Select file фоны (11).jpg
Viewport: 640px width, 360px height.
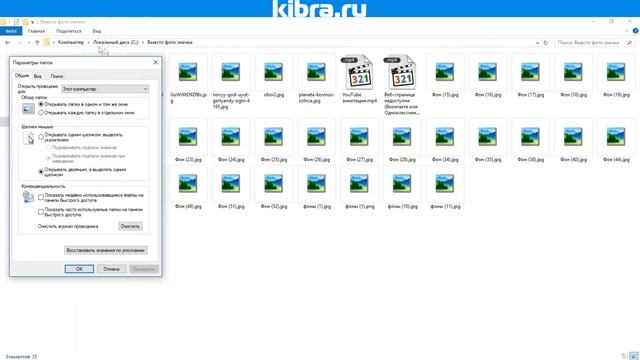(445, 187)
